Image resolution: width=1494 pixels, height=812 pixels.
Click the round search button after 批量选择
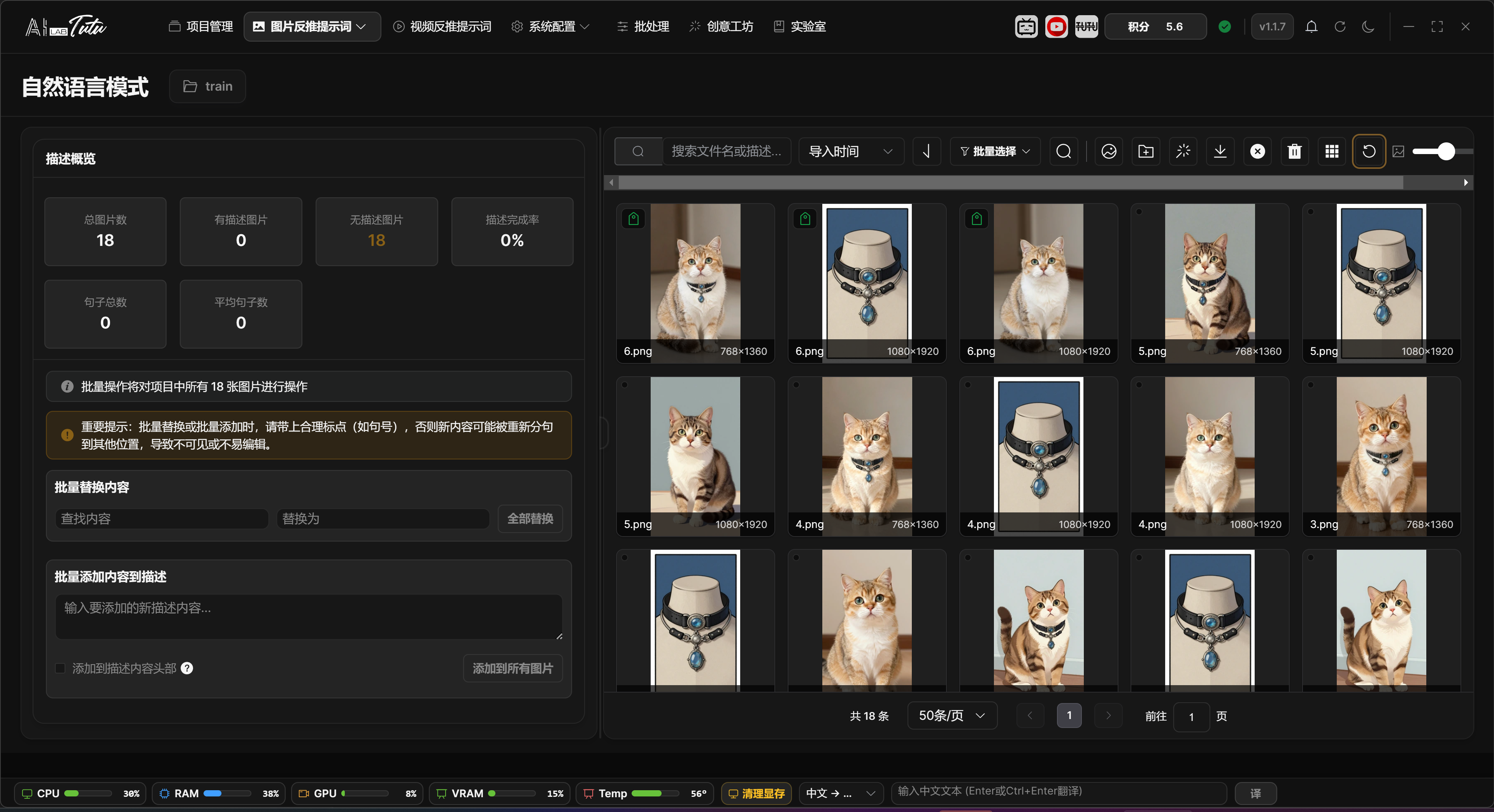pyautogui.click(x=1064, y=151)
